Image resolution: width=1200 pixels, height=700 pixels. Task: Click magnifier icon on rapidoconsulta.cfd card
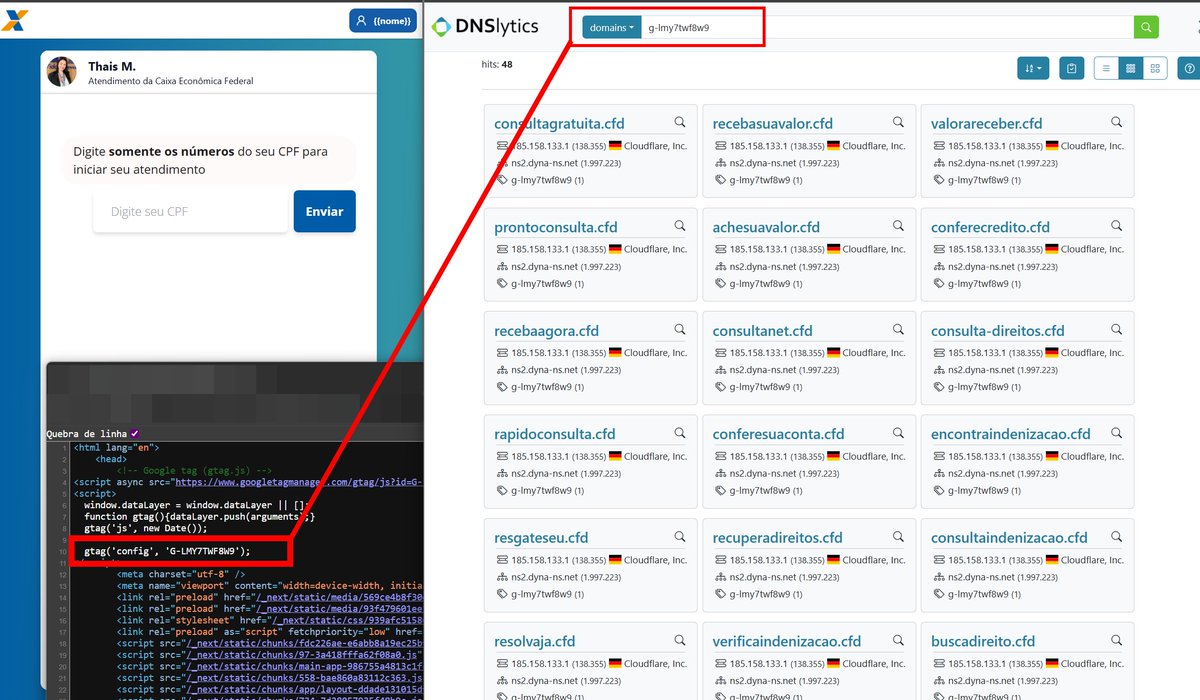(x=680, y=433)
